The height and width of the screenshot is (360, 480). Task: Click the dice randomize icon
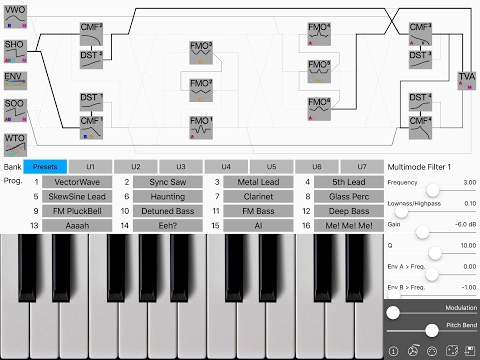(451, 351)
